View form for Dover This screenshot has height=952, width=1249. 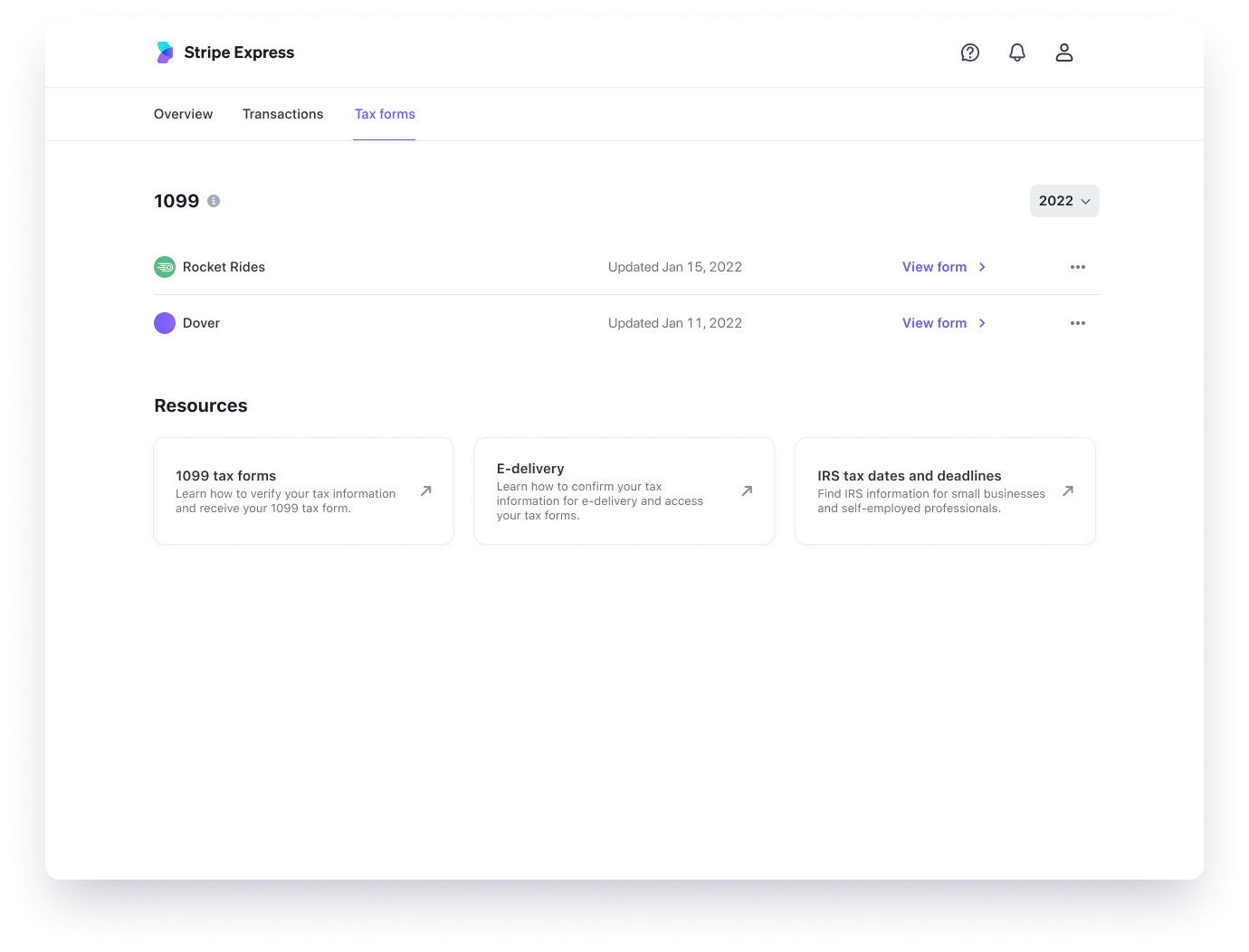(x=943, y=323)
